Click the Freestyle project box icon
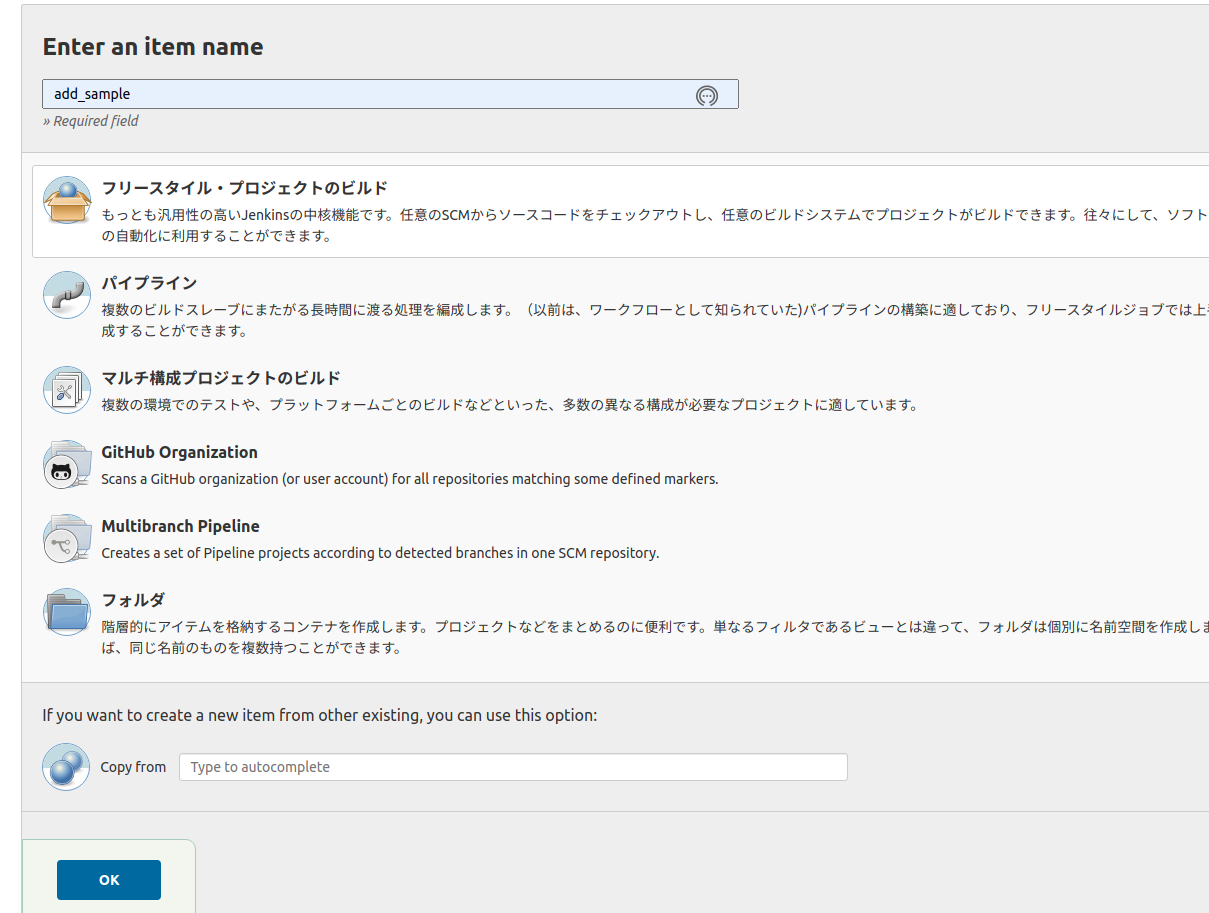The width and height of the screenshot is (1209, 913). [67, 201]
